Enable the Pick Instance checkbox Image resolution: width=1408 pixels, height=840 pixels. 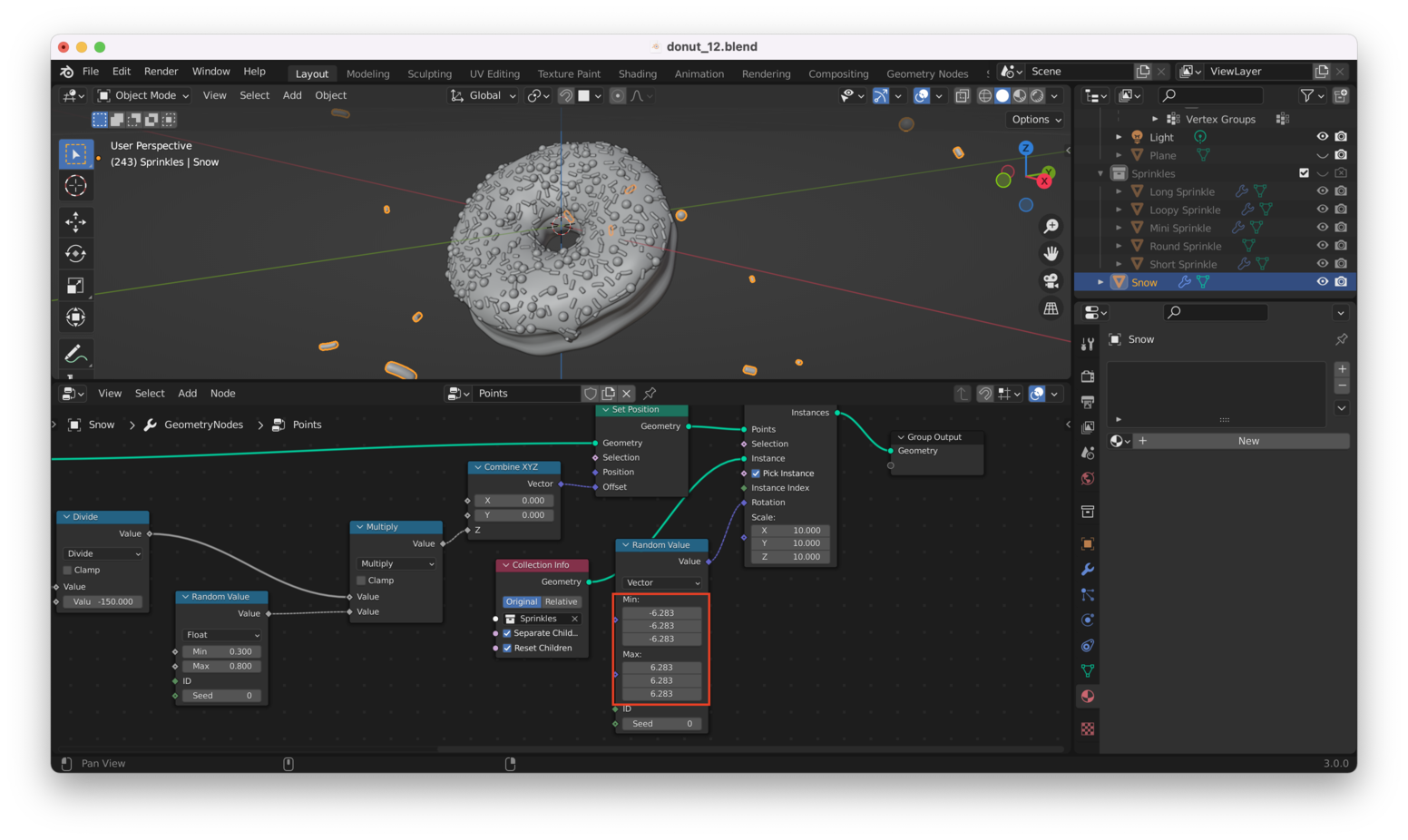coord(756,474)
